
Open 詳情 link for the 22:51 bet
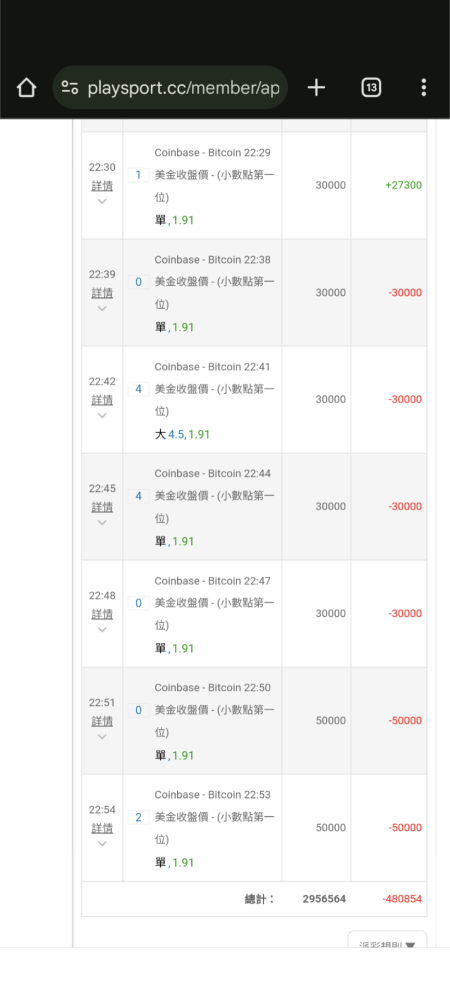pyautogui.click(x=102, y=721)
